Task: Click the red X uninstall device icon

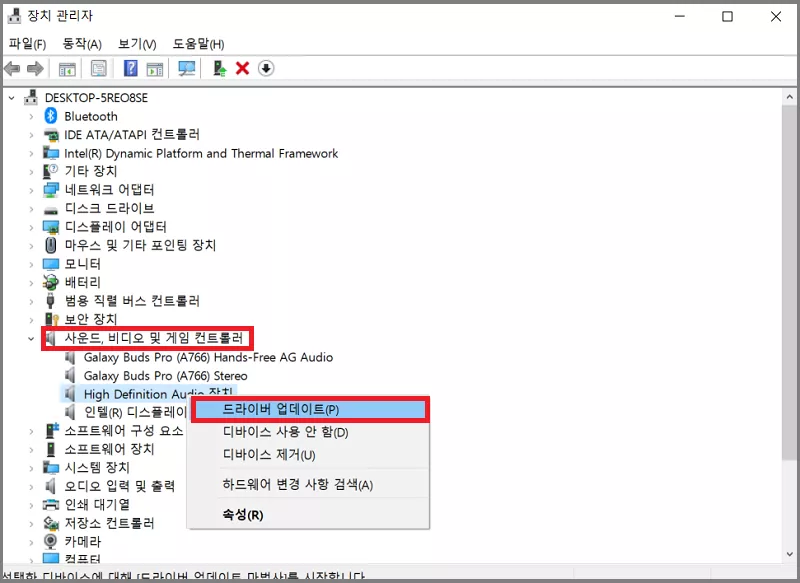Action: pos(242,68)
